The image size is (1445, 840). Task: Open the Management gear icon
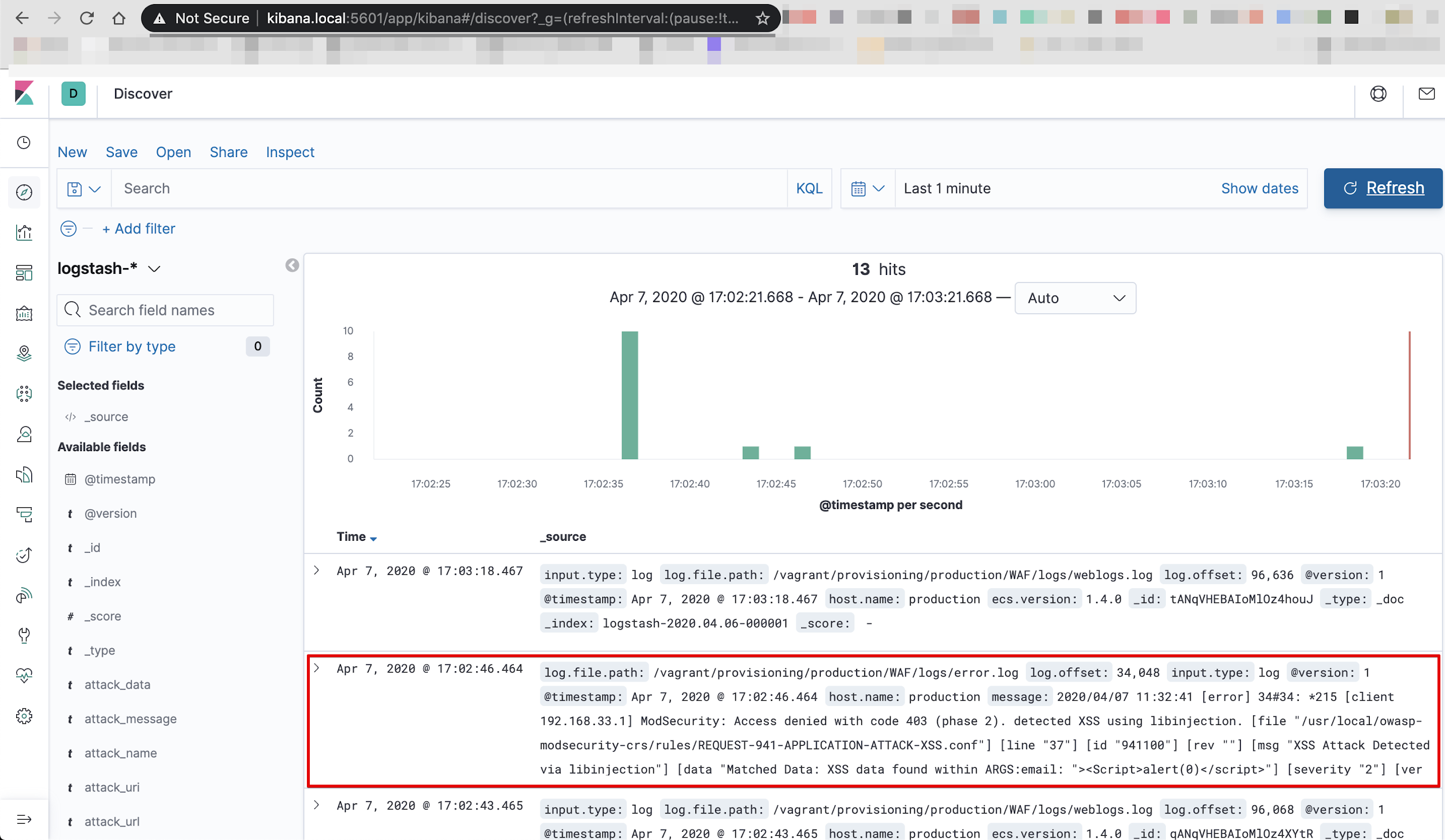pos(24,716)
